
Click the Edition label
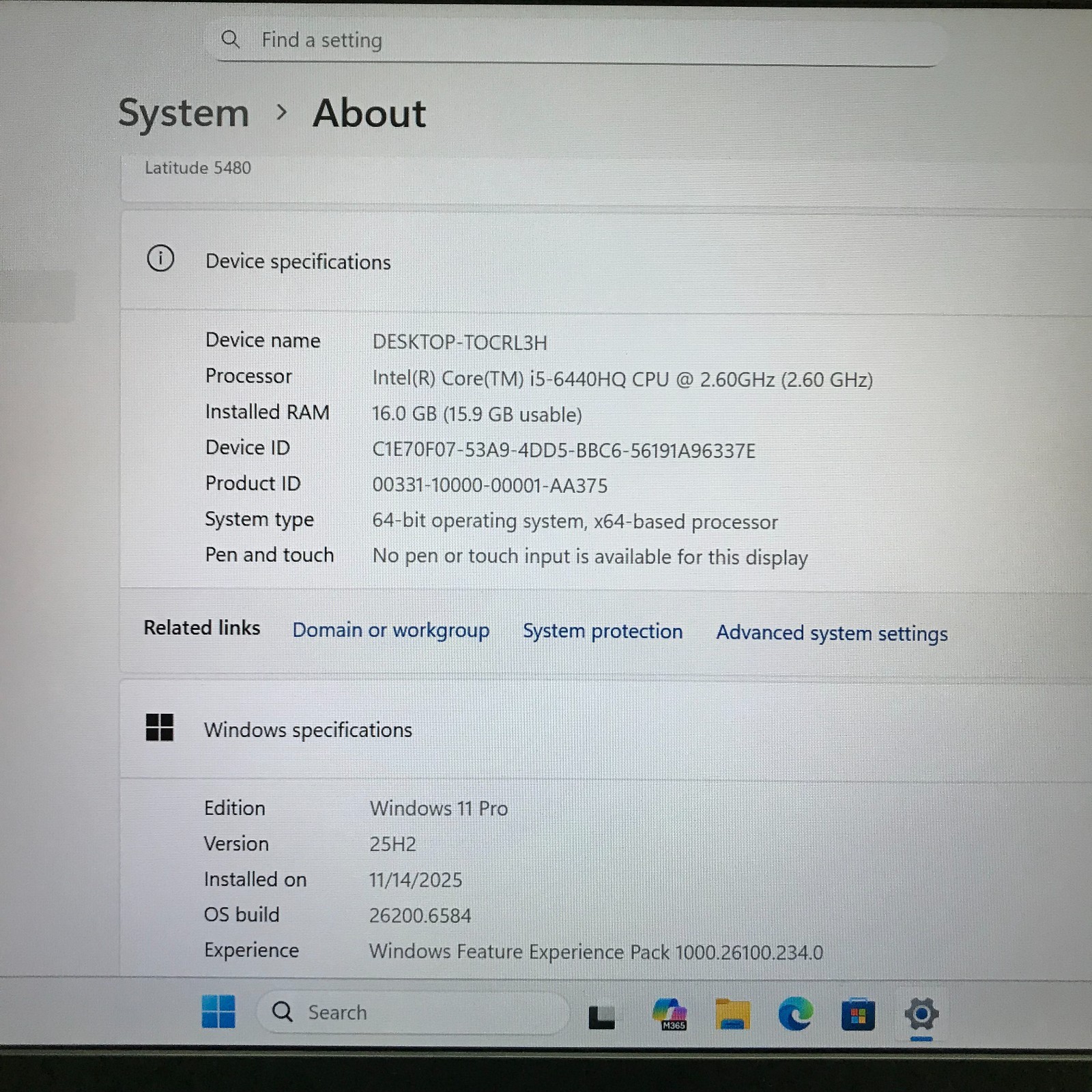coord(235,808)
